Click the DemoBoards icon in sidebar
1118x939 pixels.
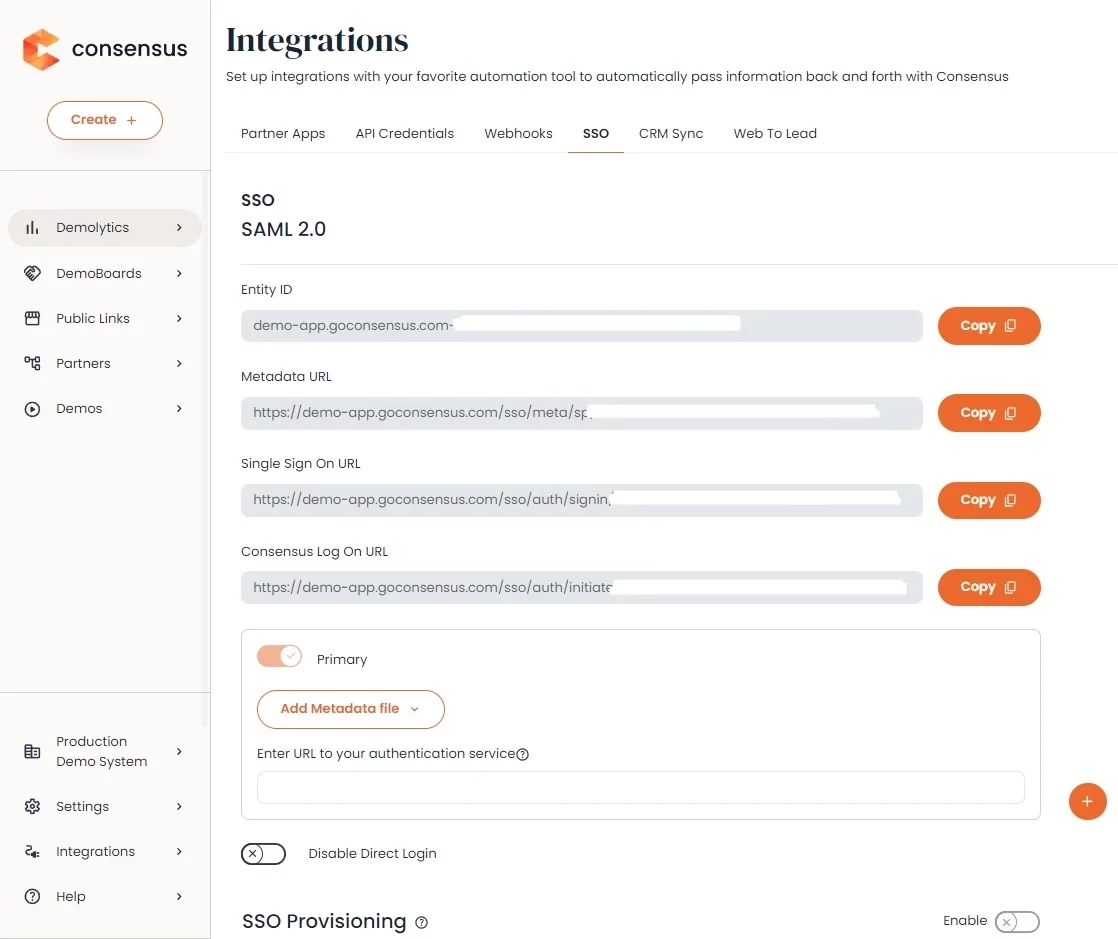point(32,273)
